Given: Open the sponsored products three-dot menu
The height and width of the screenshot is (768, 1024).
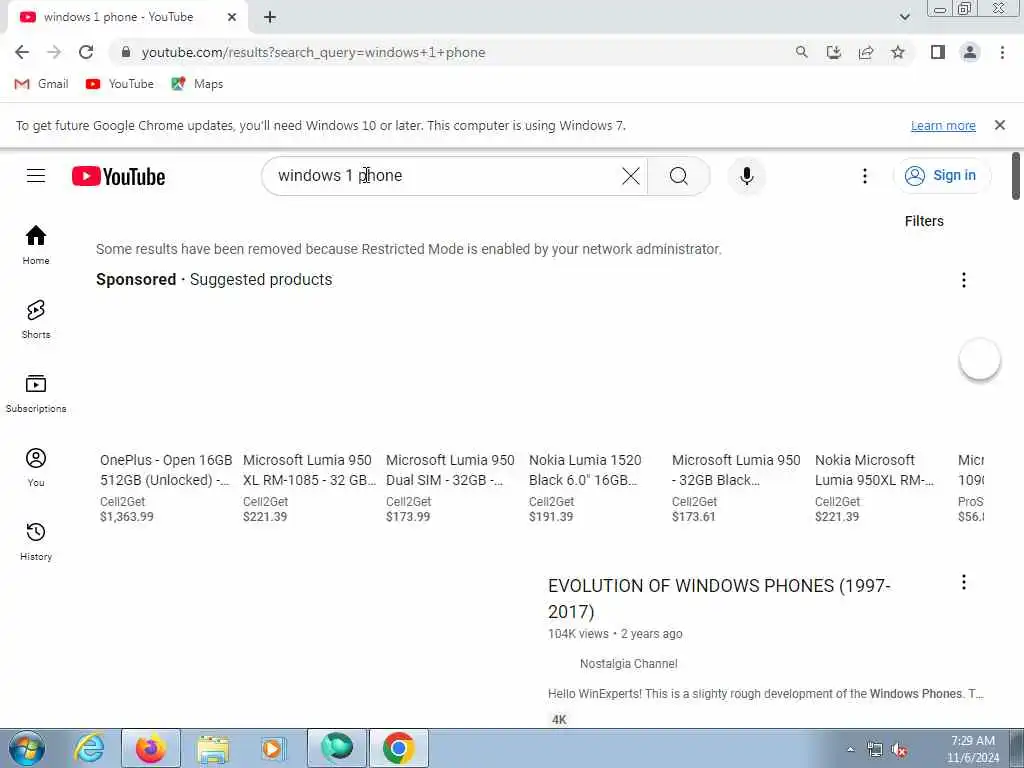Looking at the screenshot, I should [x=963, y=280].
